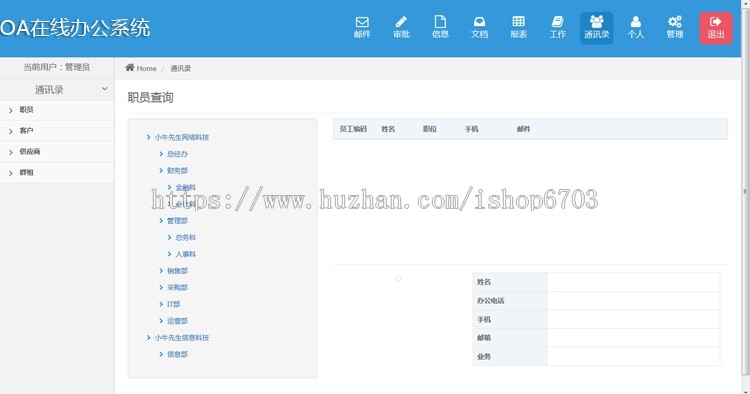Open 供应商 in the sidebar
The width and height of the screenshot is (750, 394).
pos(57,152)
